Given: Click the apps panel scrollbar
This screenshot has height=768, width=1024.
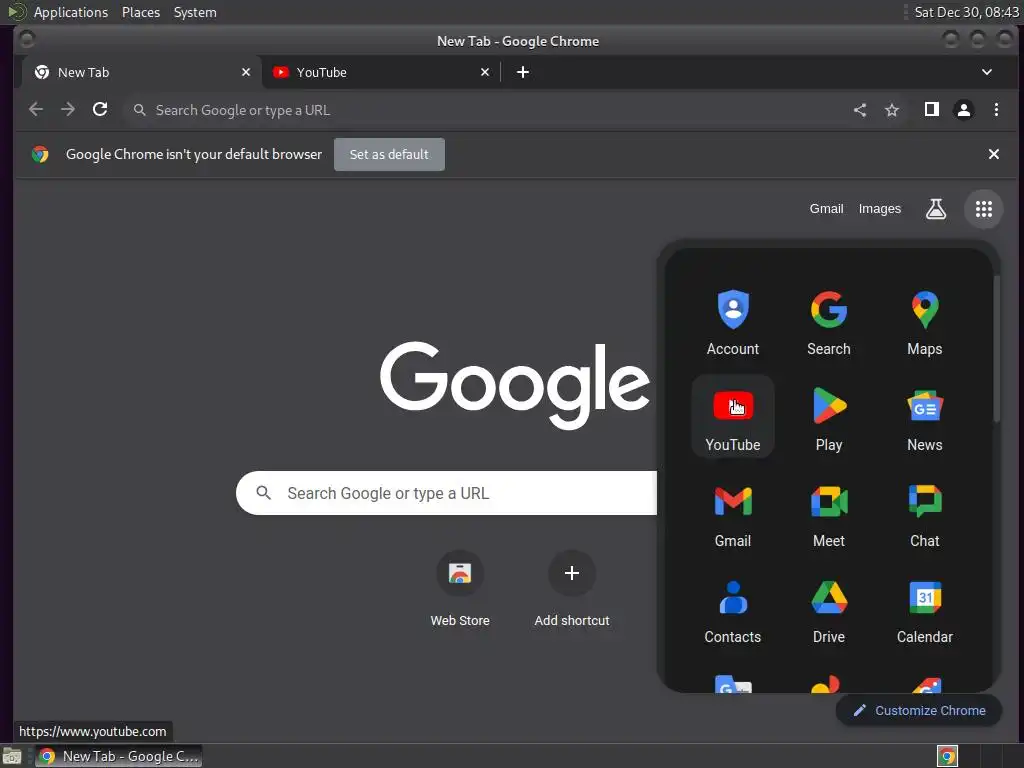Looking at the screenshot, I should click(x=996, y=349).
